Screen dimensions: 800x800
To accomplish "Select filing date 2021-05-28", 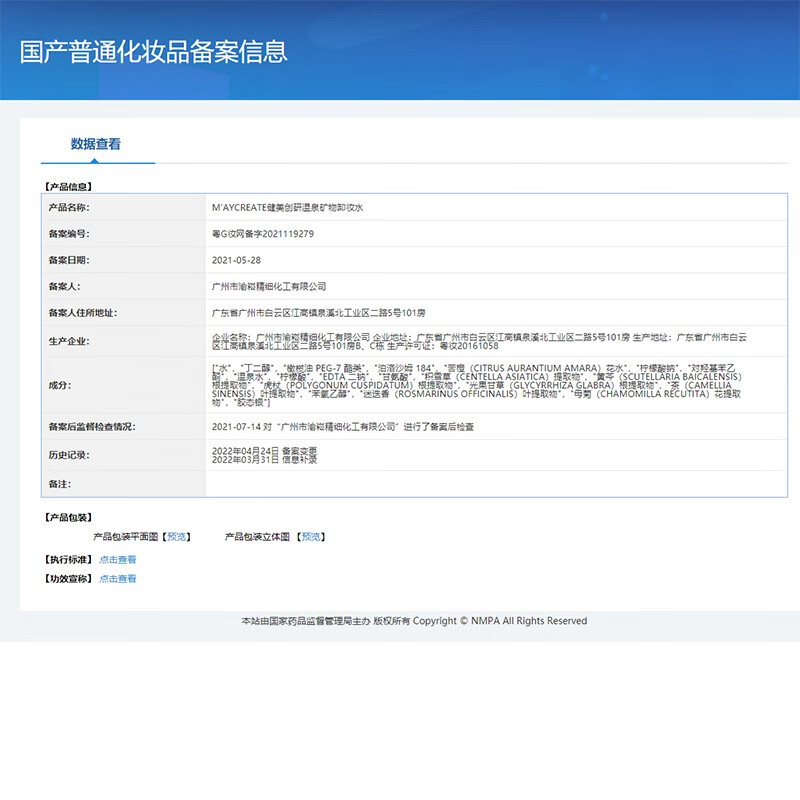I will pyautogui.click(x=236, y=260).
